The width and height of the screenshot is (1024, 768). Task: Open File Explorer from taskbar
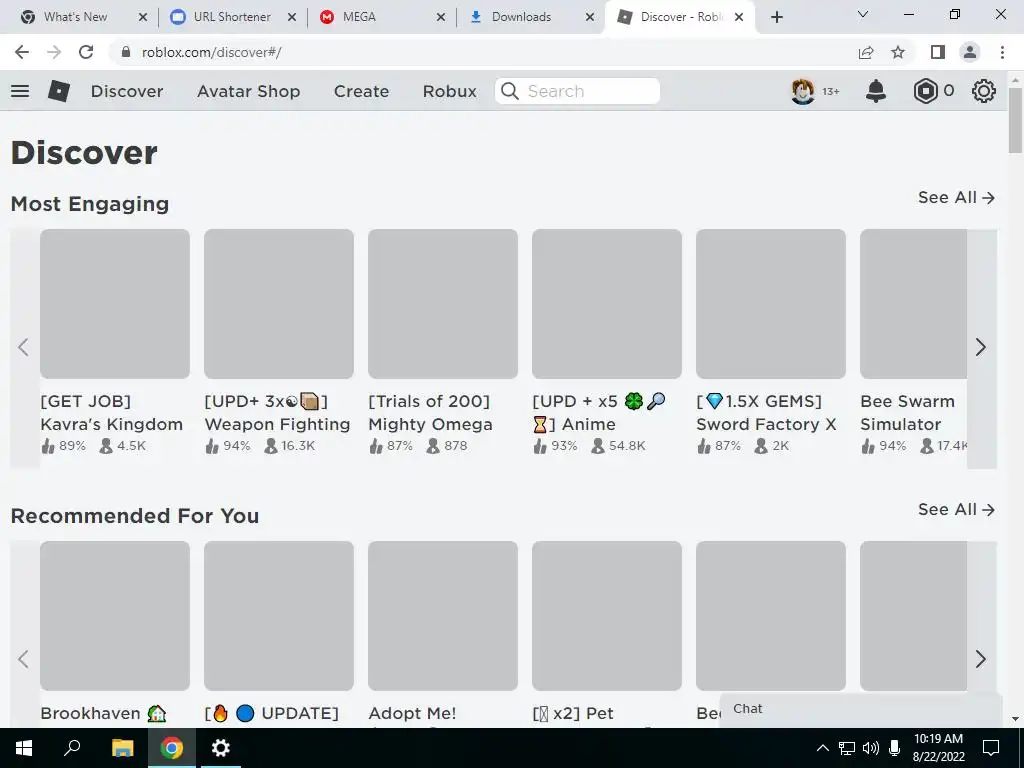coord(122,748)
